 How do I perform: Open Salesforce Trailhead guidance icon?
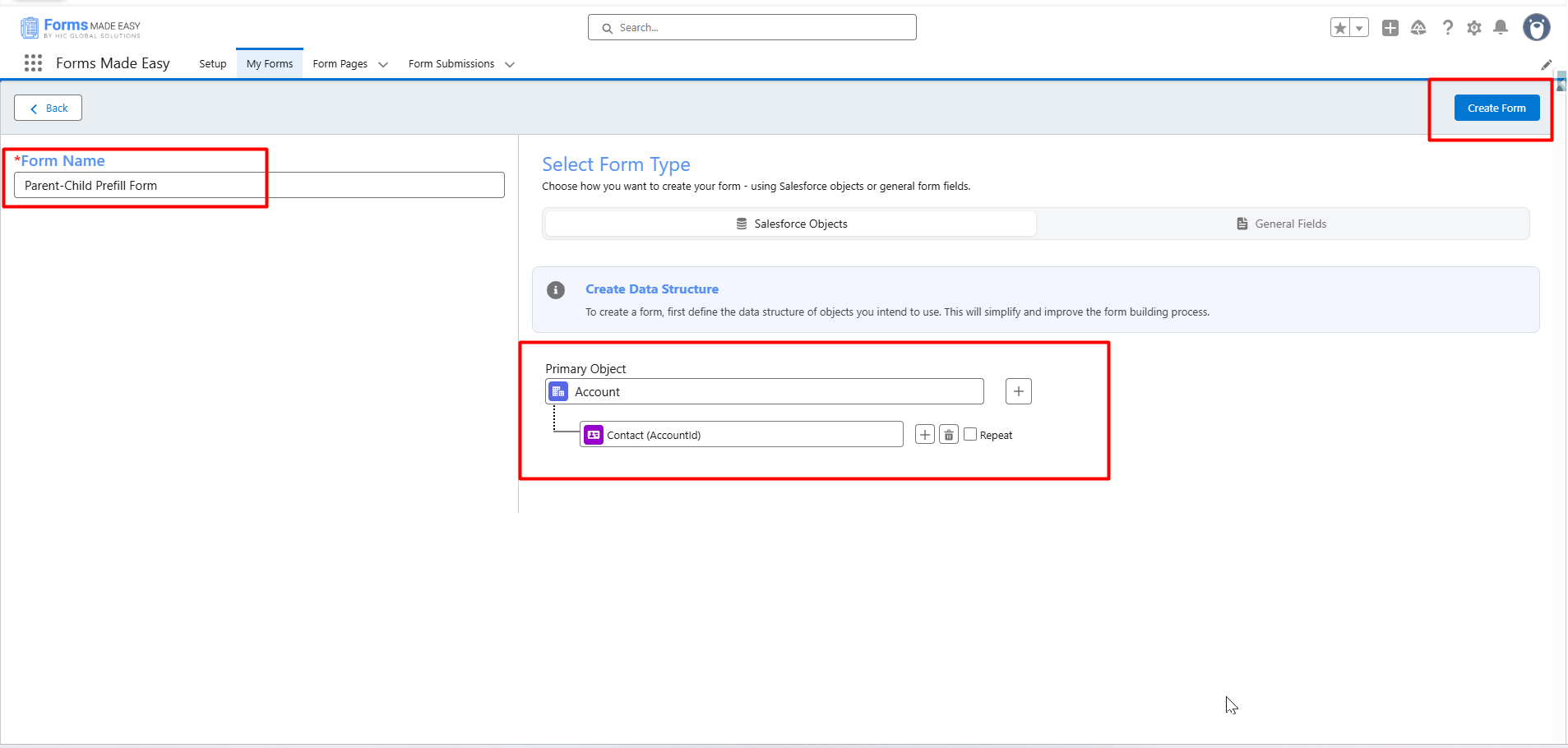pyautogui.click(x=1418, y=28)
